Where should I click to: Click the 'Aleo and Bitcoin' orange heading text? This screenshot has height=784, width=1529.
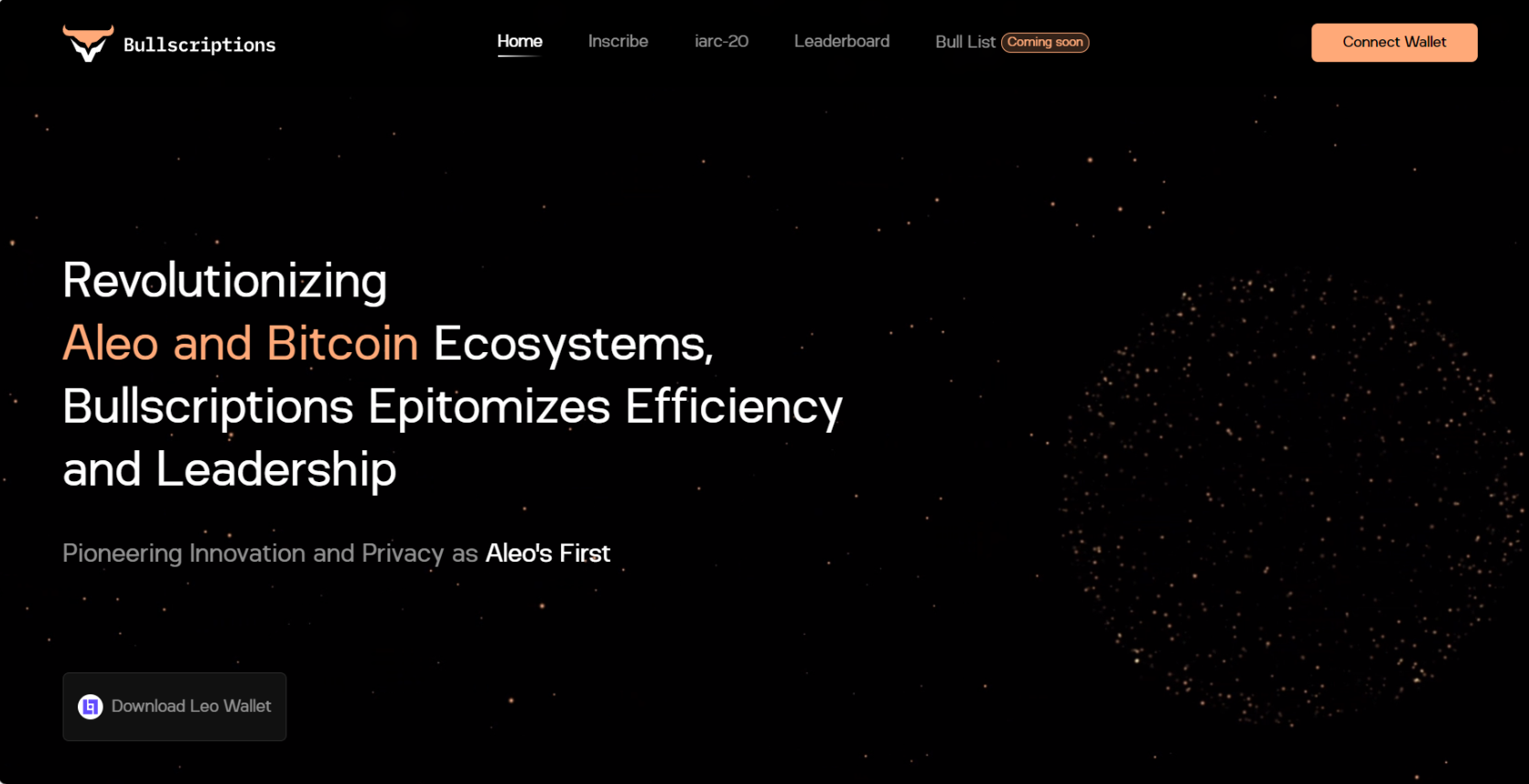[x=241, y=344]
